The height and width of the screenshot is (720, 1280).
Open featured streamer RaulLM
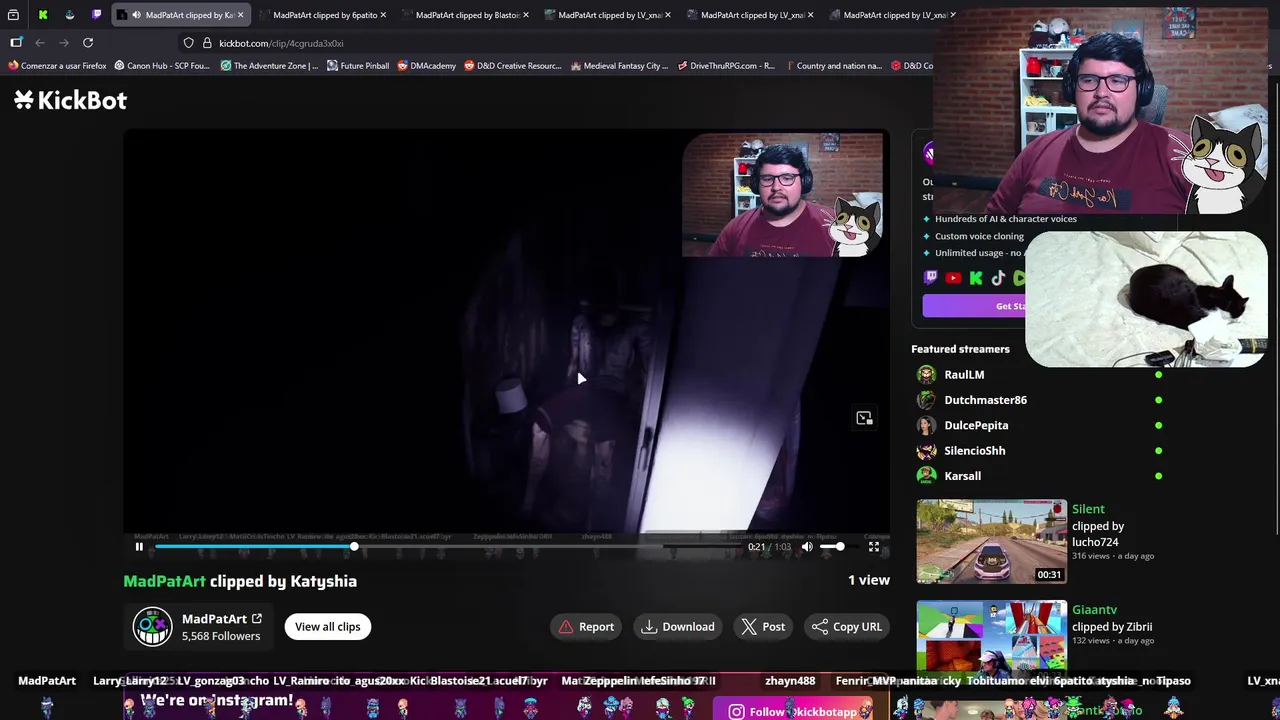(964, 375)
